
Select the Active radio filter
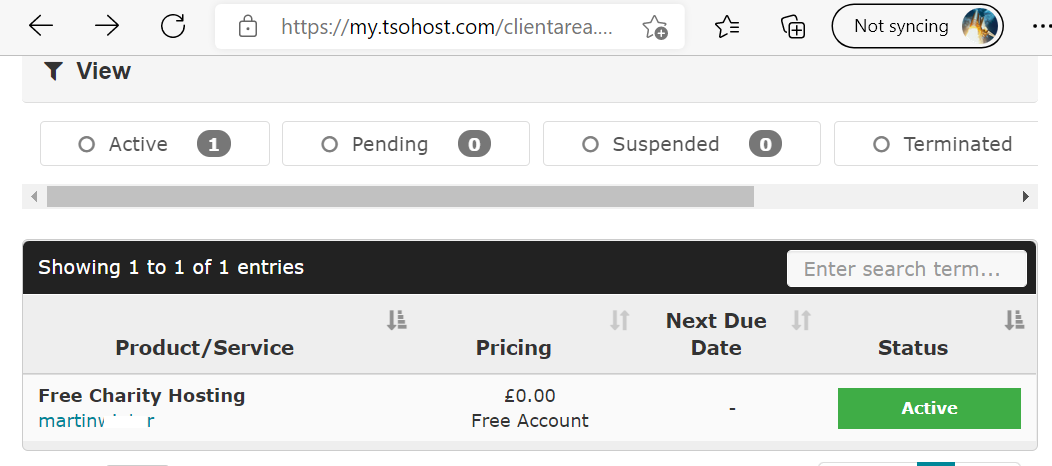pyautogui.click(x=87, y=144)
